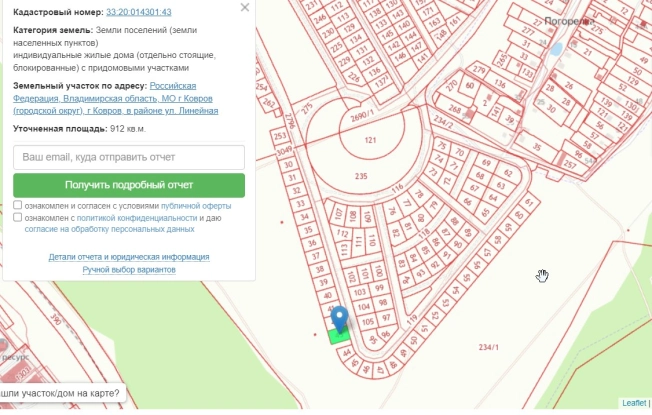The width and height of the screenshot is (652, 415).
Task: Expand 'Детали отчета и юридическая информация'
Action: (129, 257)
